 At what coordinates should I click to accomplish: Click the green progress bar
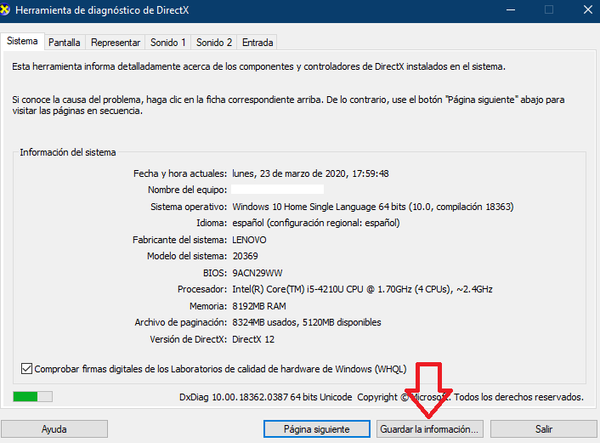click(33, 397)
